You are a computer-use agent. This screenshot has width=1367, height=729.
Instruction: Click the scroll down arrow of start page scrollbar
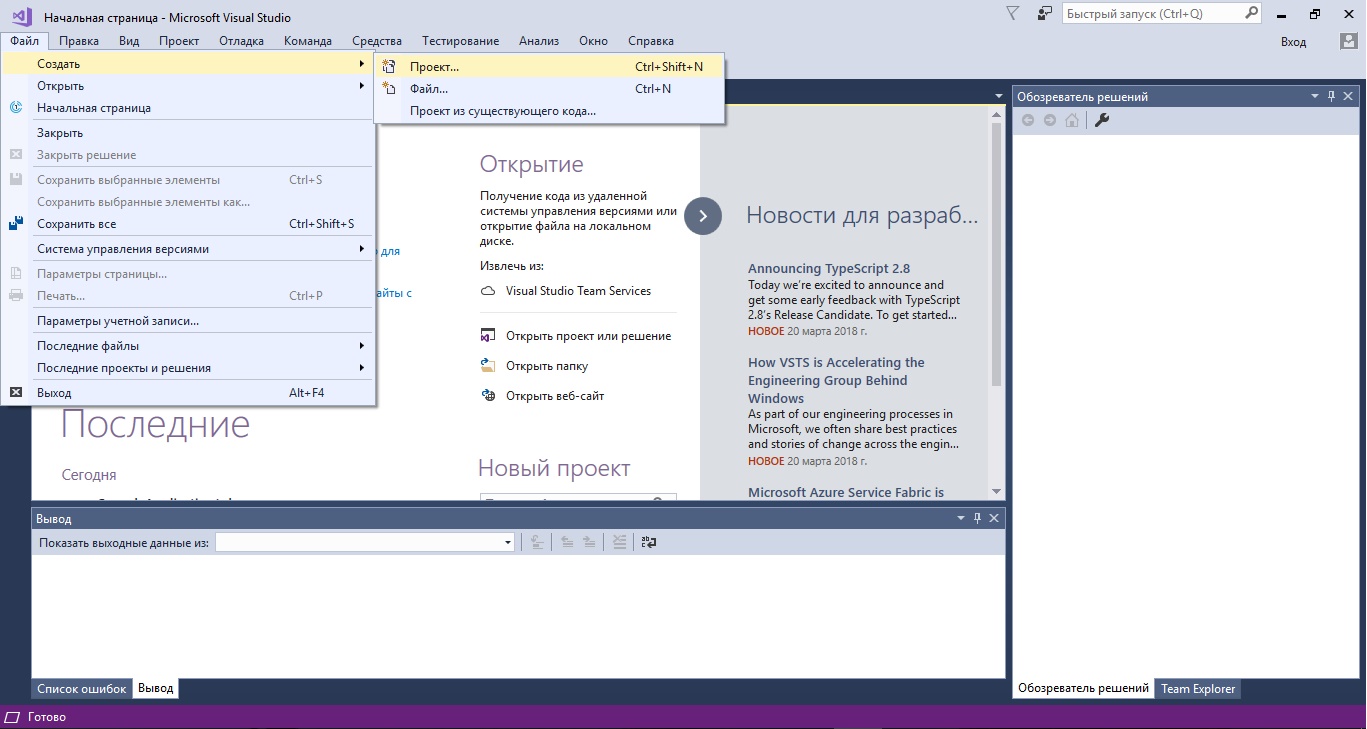(x=996, y=491)
